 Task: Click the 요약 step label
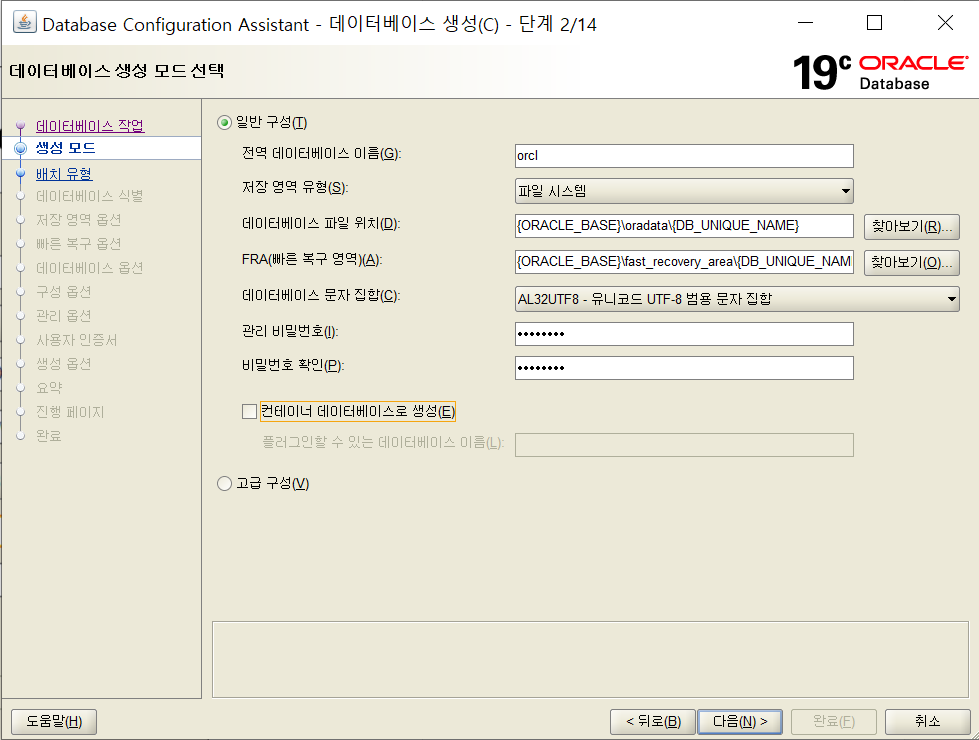(x=49, y=388)
